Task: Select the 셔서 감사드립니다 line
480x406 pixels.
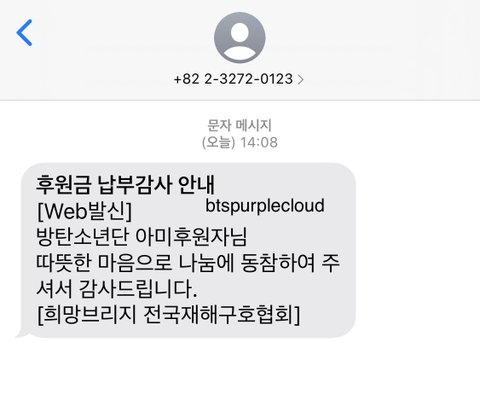Action: tap(117, 289)
